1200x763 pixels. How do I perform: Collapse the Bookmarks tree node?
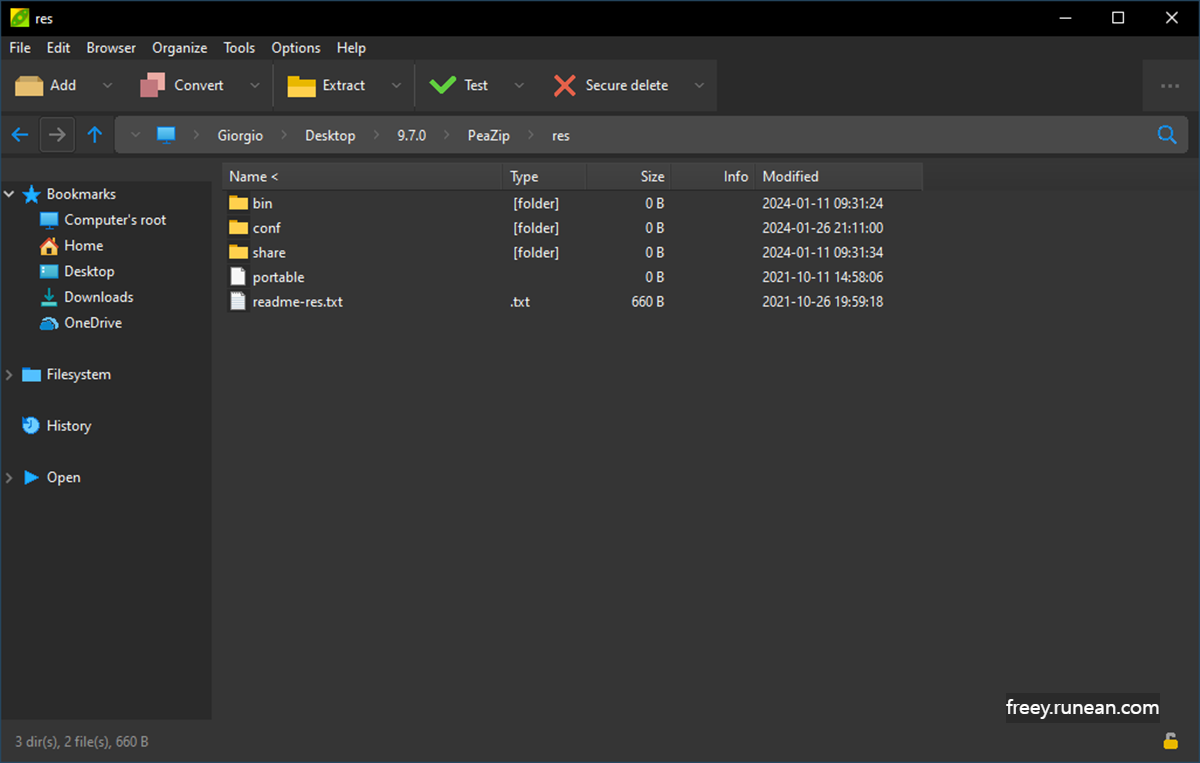coord(9,194)
